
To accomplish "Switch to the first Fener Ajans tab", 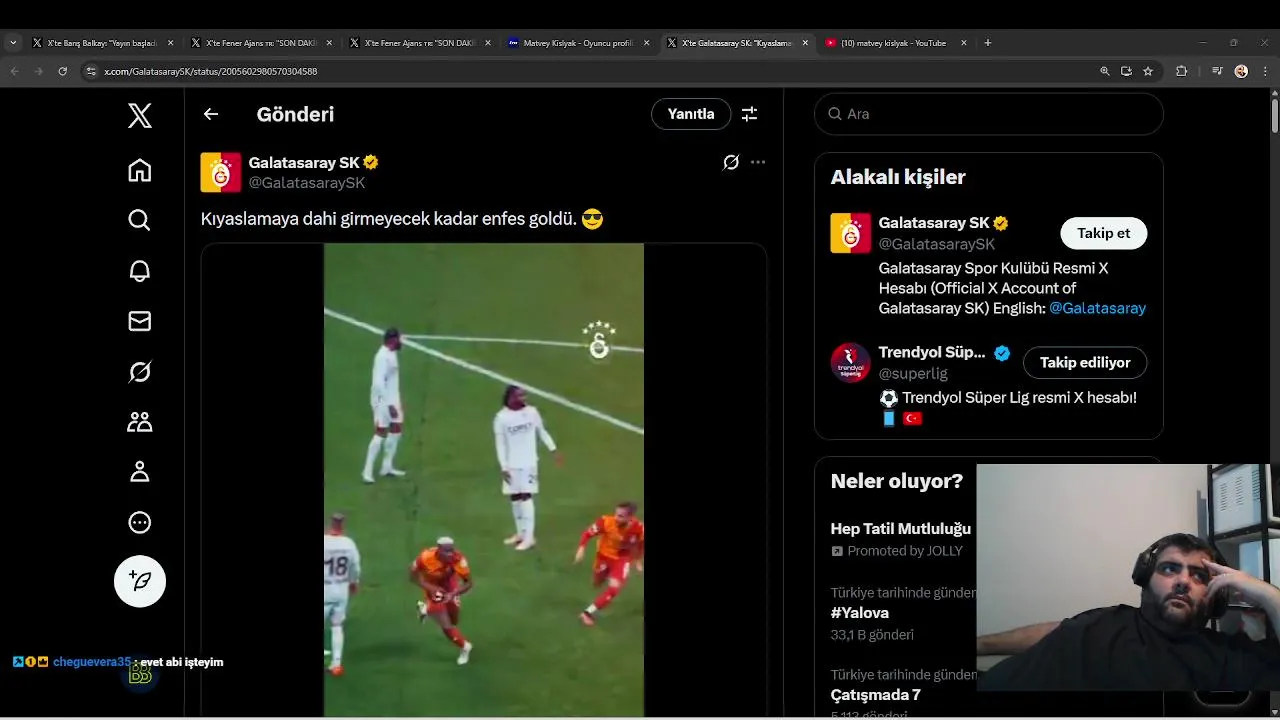I will tap(261, 43).
